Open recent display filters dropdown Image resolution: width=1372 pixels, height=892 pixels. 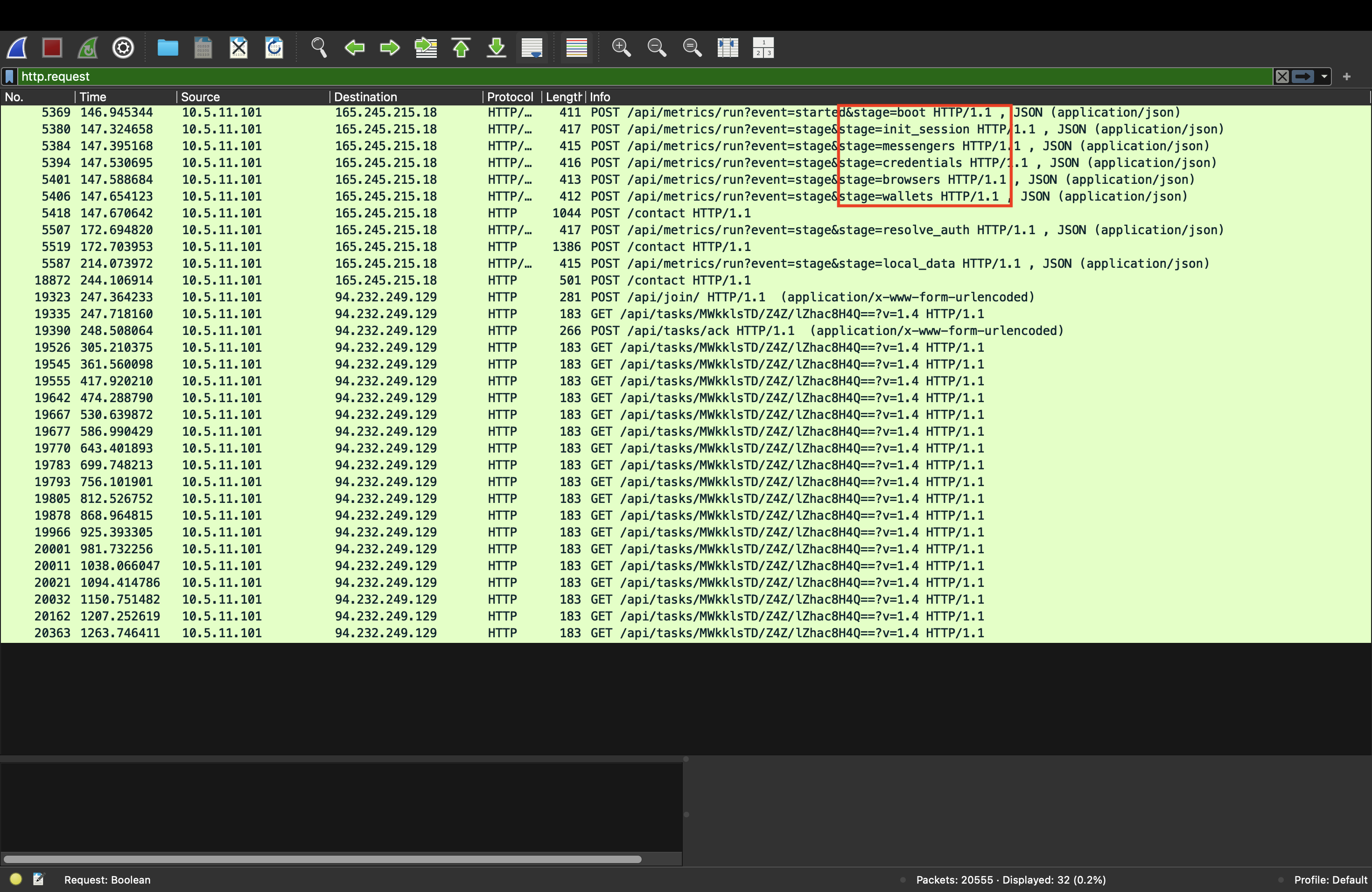[1324, 77]
